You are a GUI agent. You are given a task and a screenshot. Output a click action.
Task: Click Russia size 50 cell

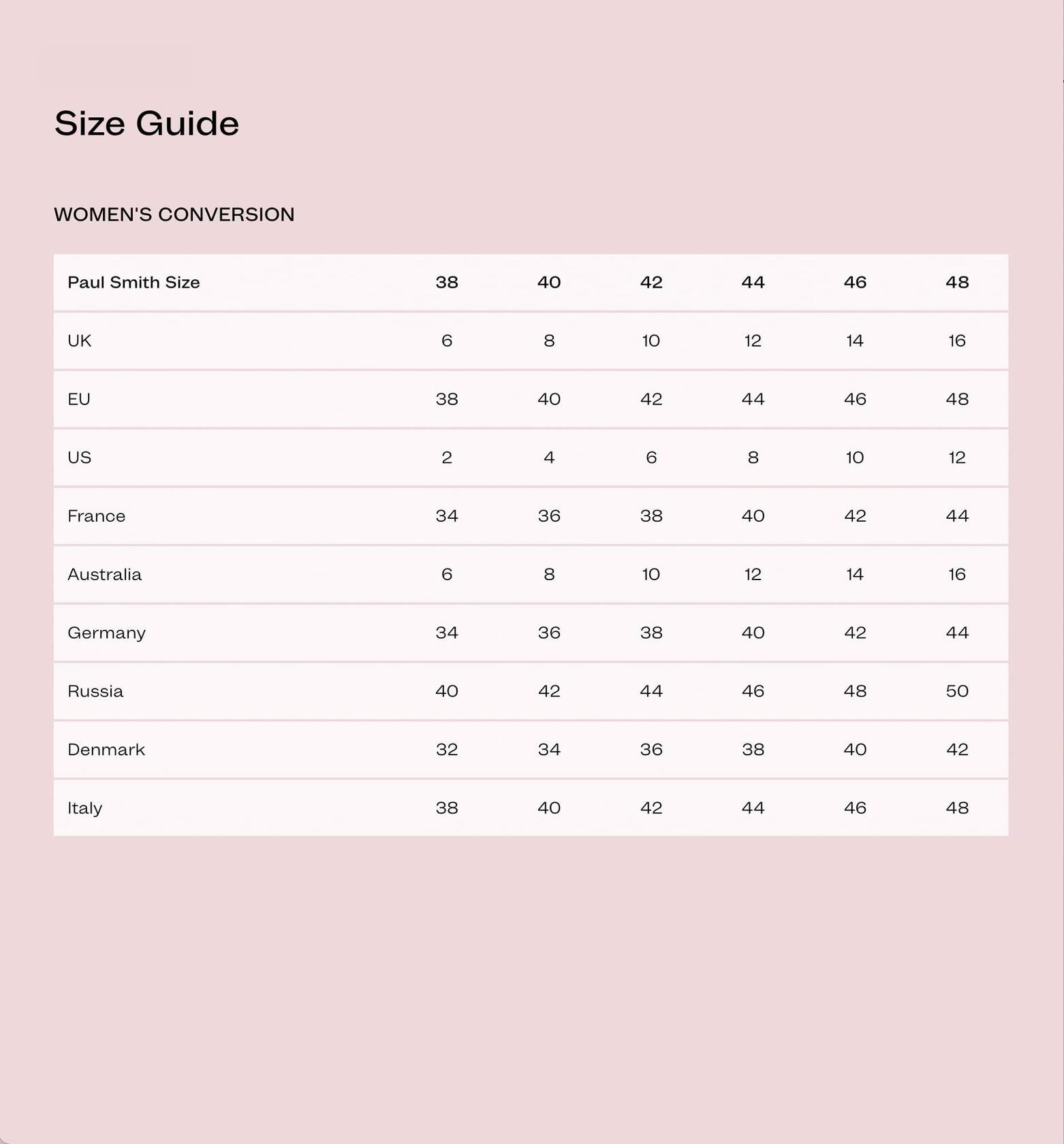(957, 691)
